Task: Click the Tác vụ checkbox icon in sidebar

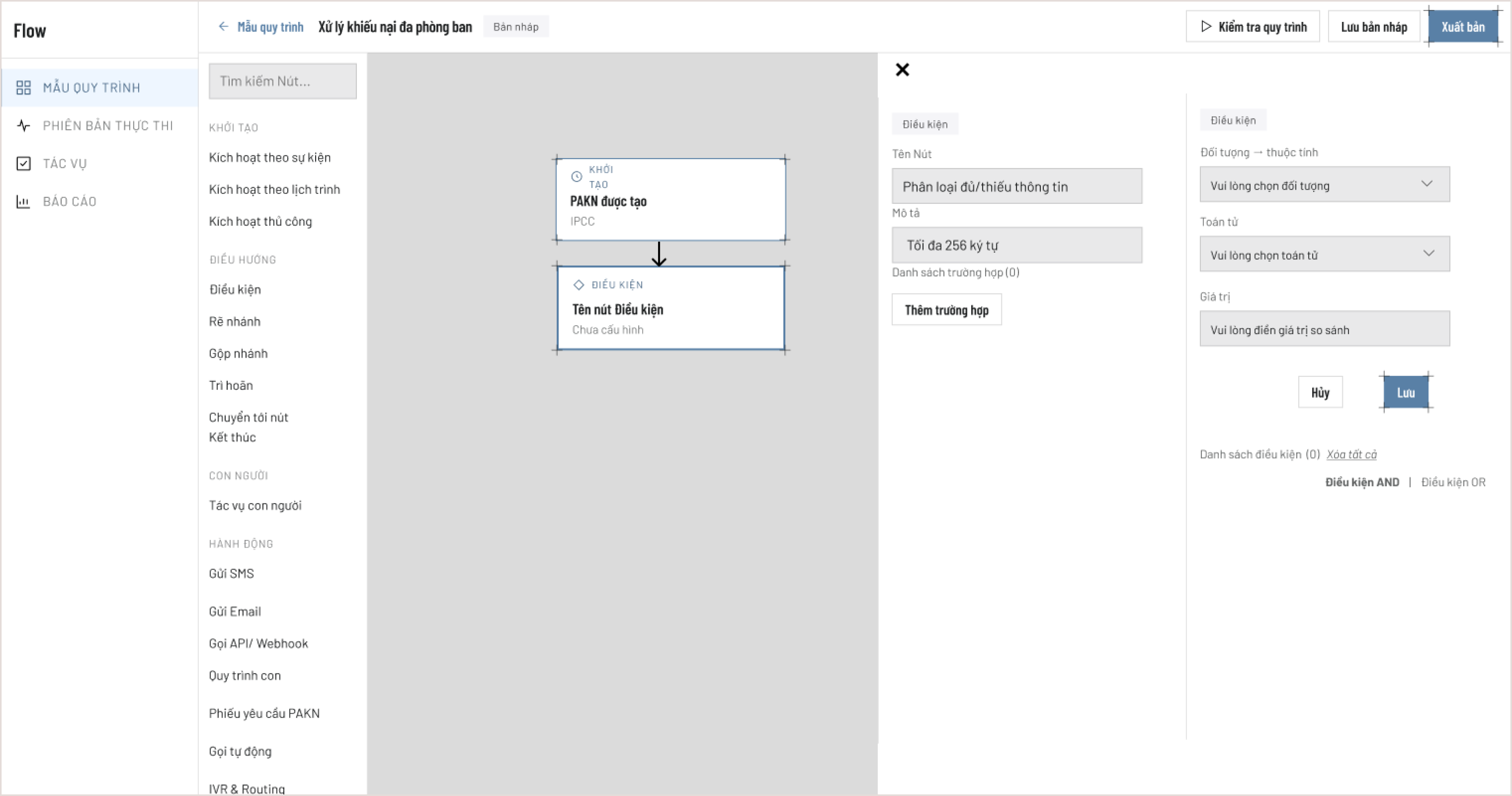Action: pos(23,163)
